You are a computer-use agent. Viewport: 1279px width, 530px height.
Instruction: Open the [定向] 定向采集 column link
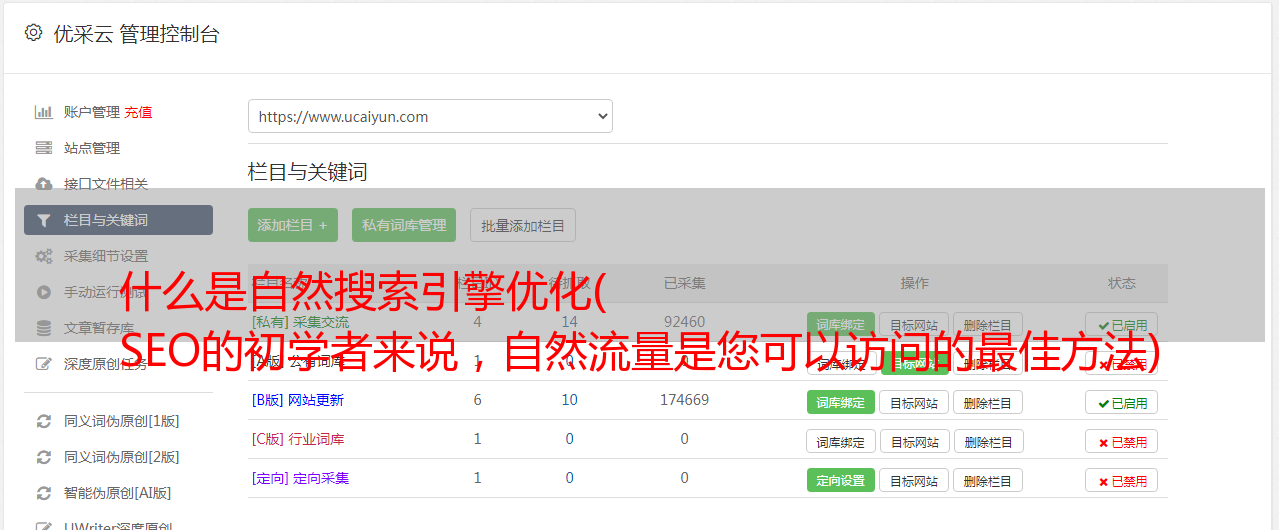click(300, 478)
